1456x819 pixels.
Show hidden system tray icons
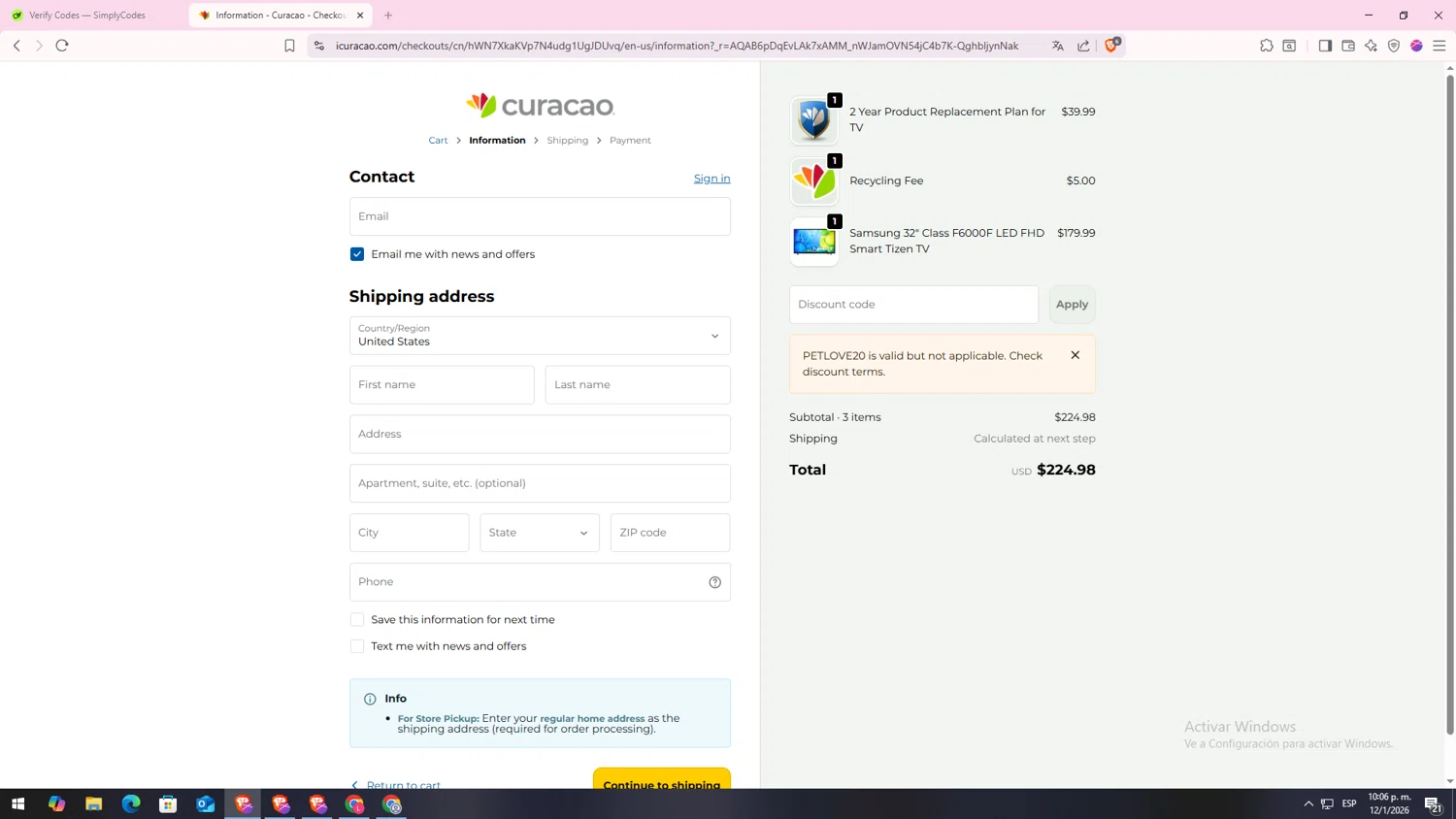(1308, 803)
